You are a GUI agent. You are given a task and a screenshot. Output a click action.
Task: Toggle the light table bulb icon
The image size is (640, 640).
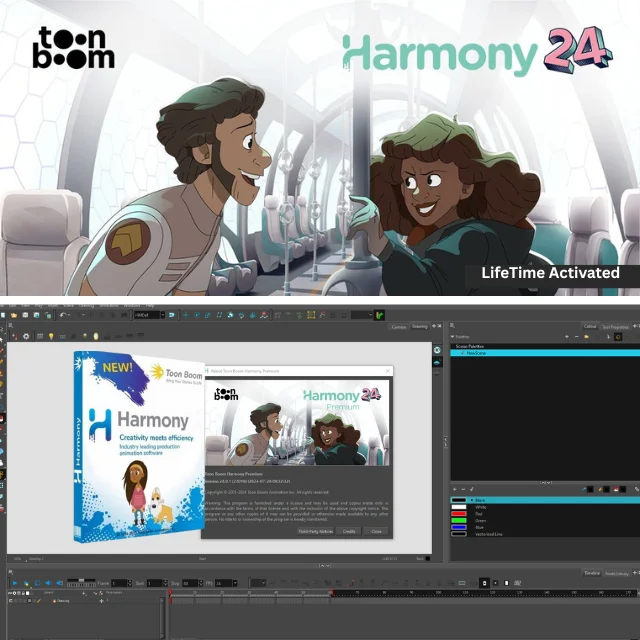tap(51, 336)
